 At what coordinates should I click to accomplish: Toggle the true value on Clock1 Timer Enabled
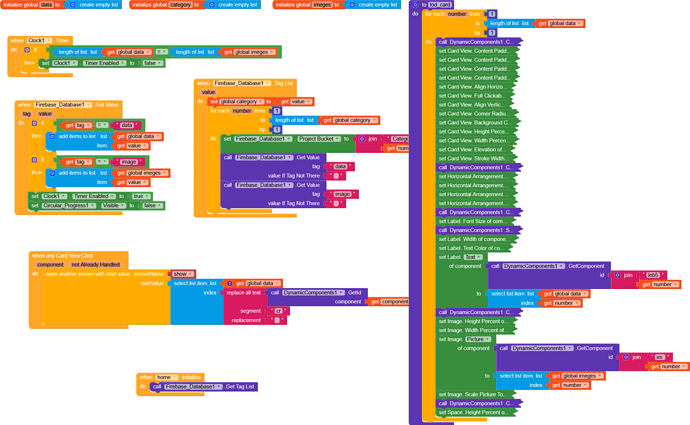pyautogui.click(x=141, y=196)
